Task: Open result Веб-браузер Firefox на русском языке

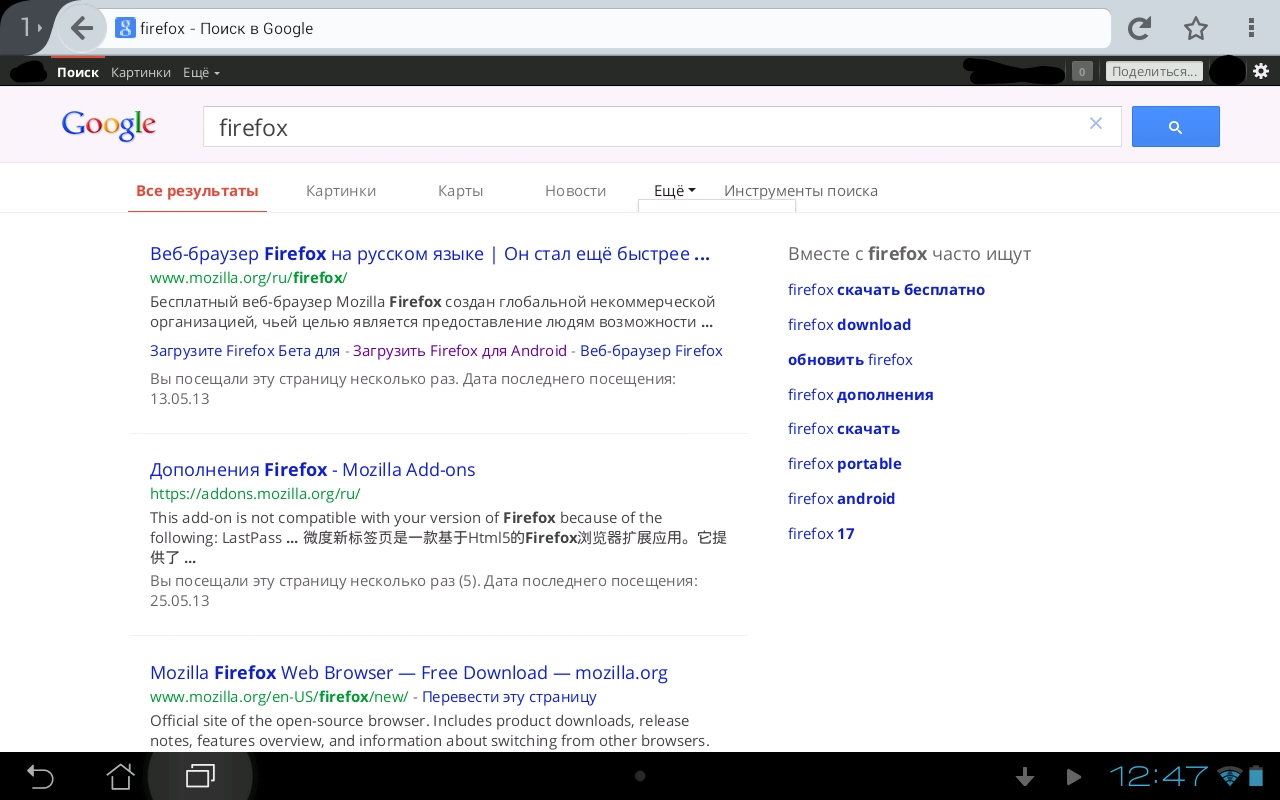Action: tap(430, 254)
